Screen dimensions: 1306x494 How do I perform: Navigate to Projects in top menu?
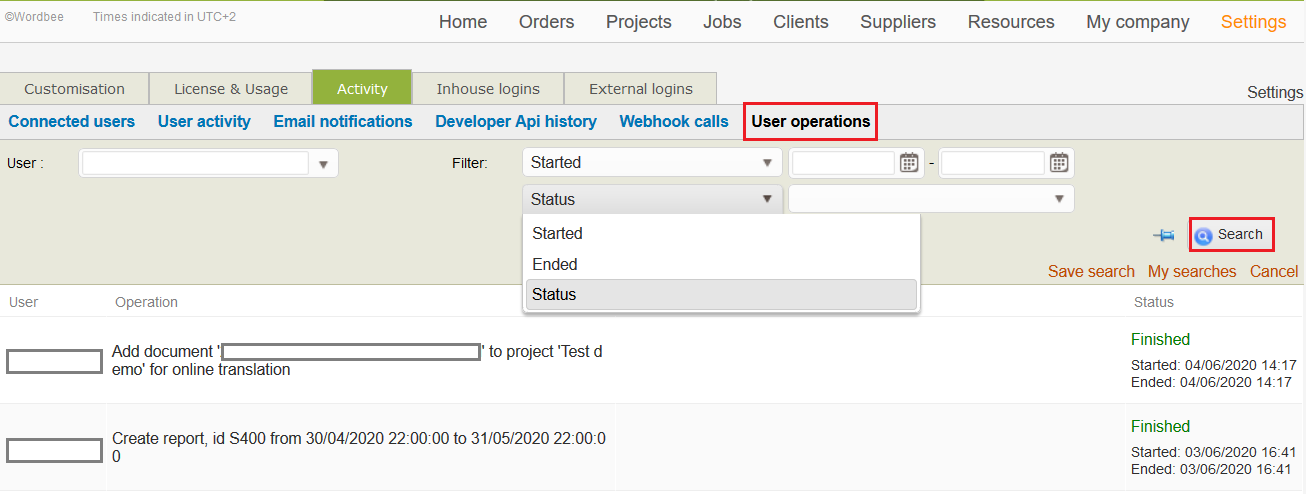[638, 22]
